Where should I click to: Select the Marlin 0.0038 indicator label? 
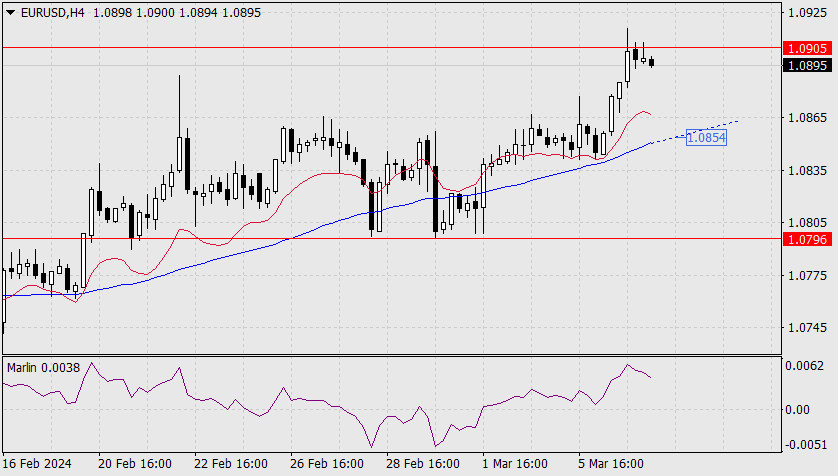tap(43, 368)
